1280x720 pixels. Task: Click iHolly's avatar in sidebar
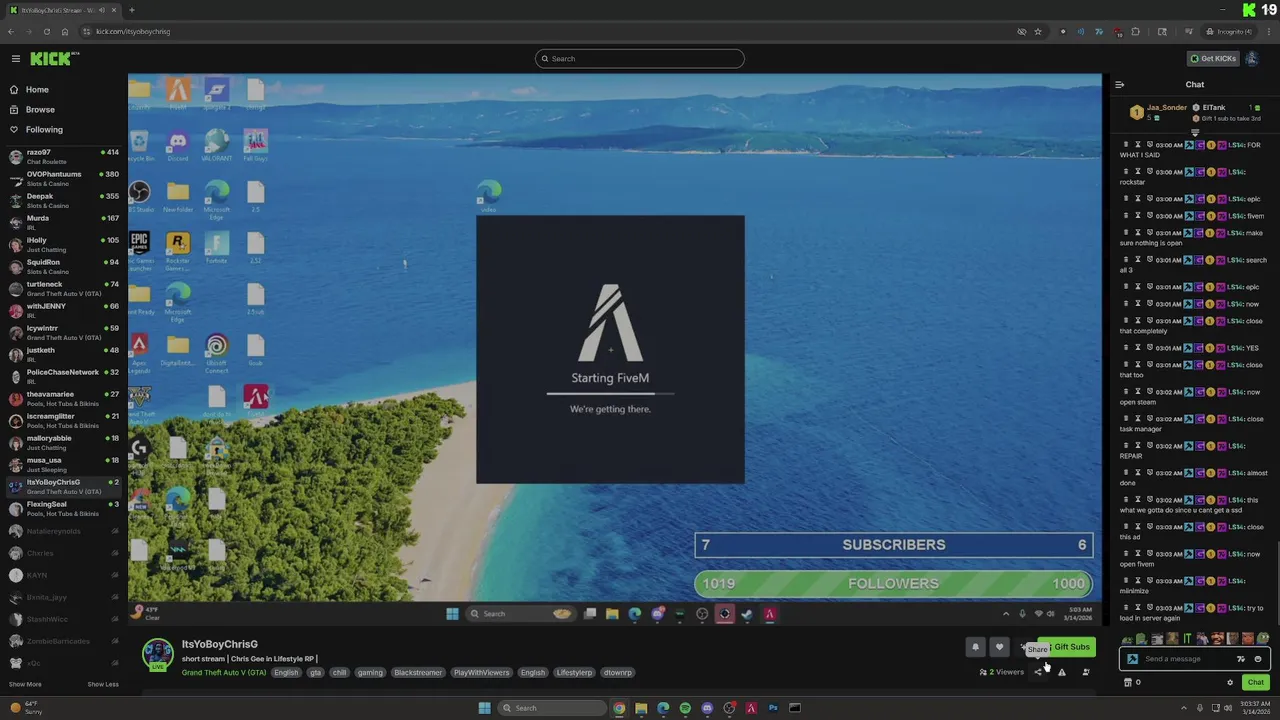pos(15,244)
